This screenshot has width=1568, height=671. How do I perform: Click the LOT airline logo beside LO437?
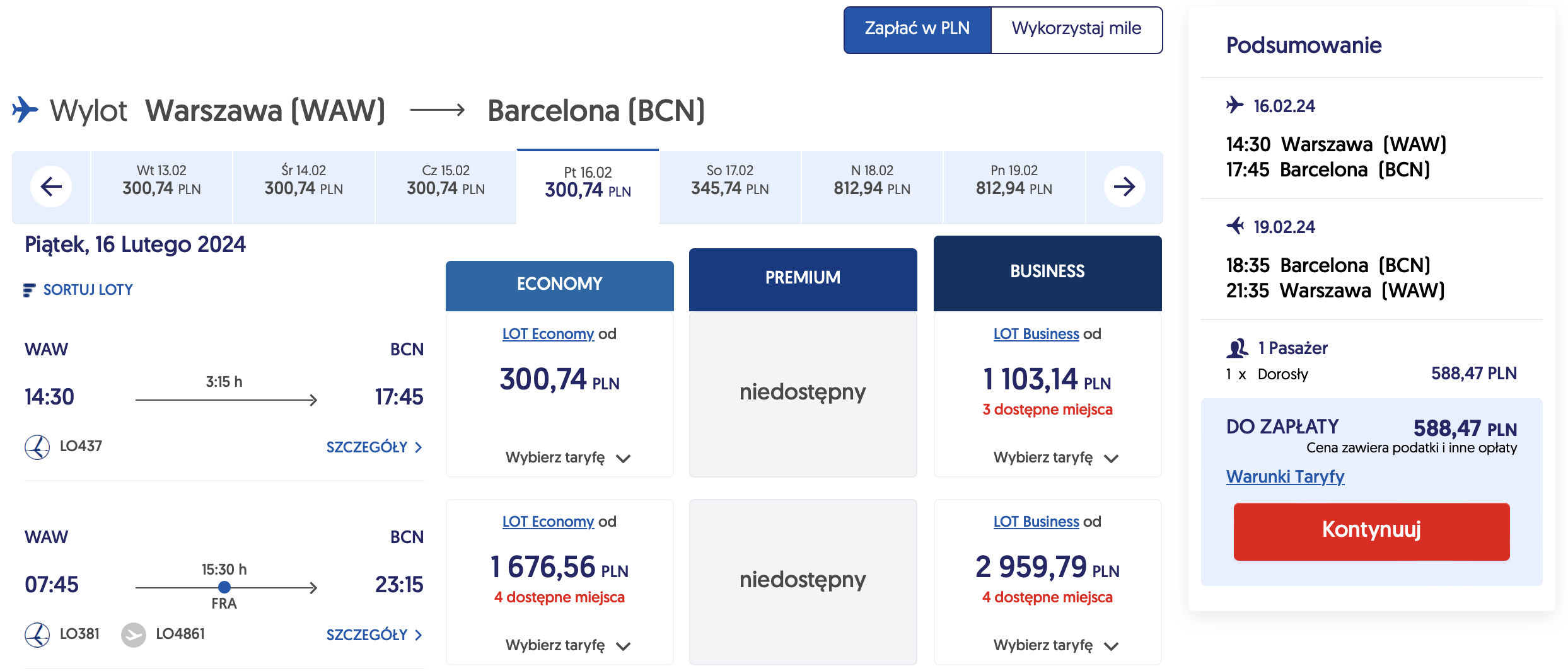37,447
